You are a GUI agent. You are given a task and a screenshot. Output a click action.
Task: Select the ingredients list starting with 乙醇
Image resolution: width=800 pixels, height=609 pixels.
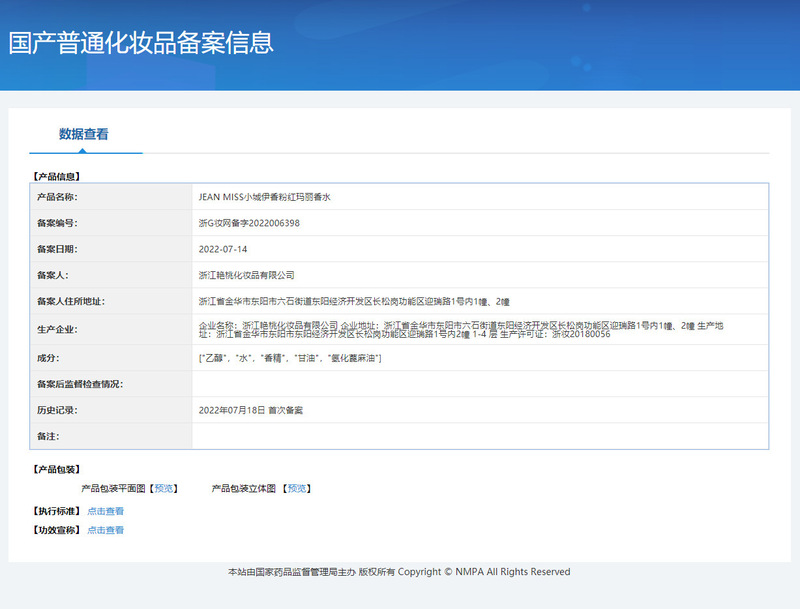(290, 358)
